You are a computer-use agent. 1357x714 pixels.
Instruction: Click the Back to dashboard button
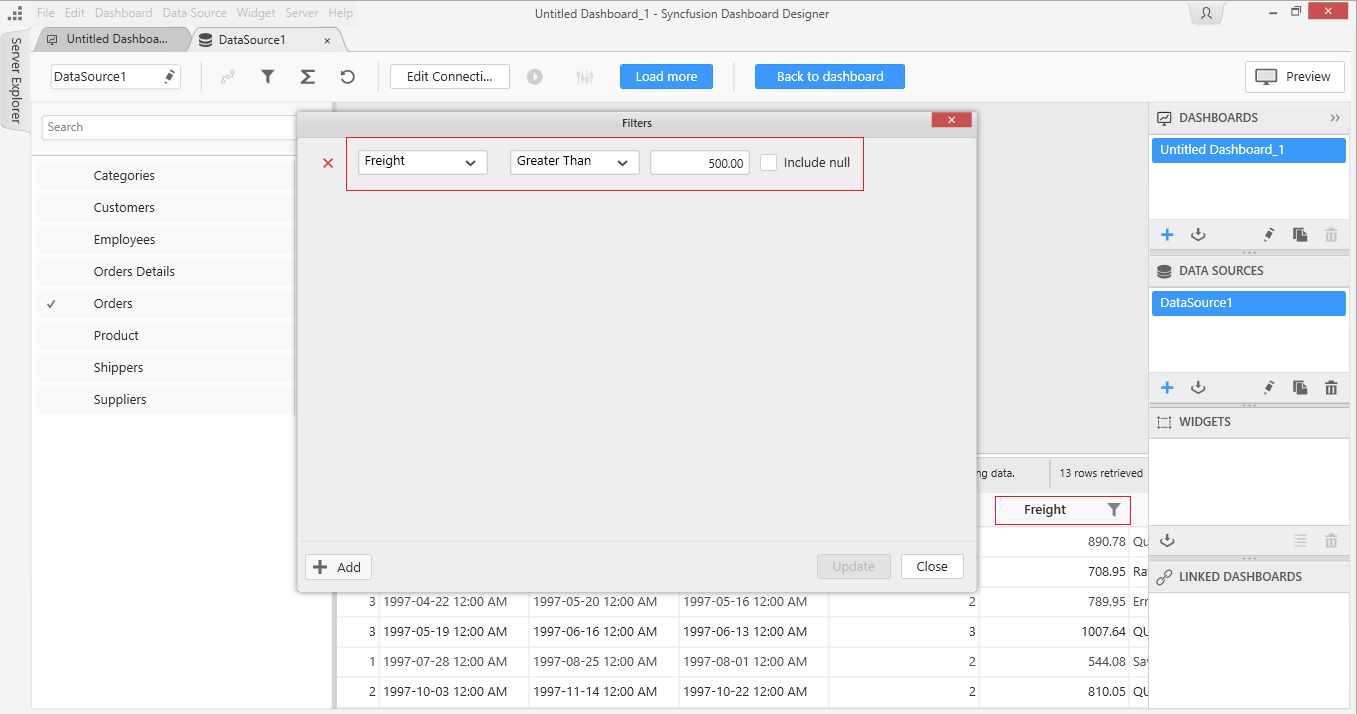pyautogui.click(x=830, y=77)
